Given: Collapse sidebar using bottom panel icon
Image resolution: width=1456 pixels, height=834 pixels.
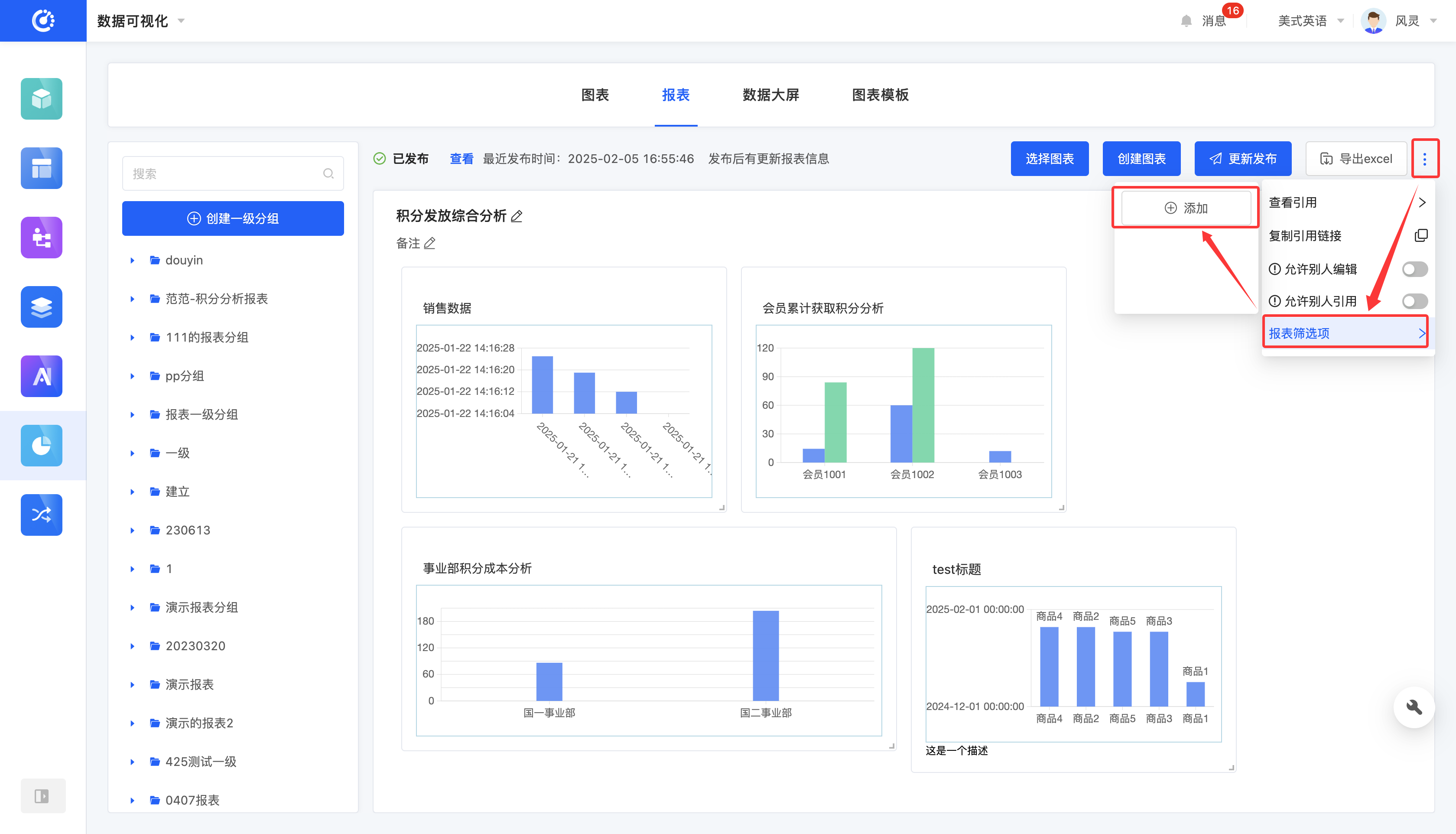Looking at the screenshot, I should [42, 795].
